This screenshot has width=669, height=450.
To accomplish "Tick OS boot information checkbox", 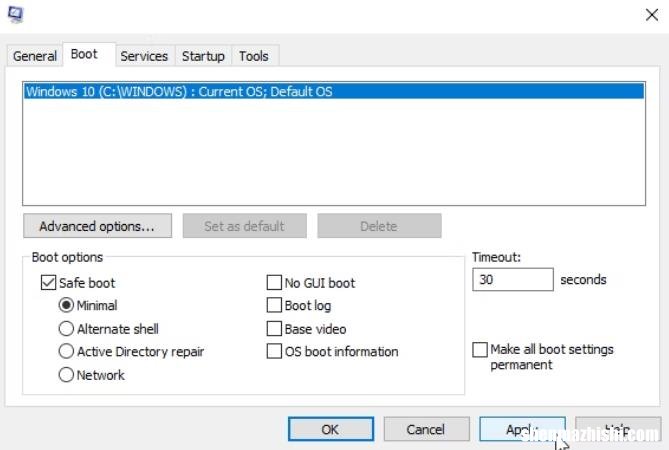I will tap(274, 351).
